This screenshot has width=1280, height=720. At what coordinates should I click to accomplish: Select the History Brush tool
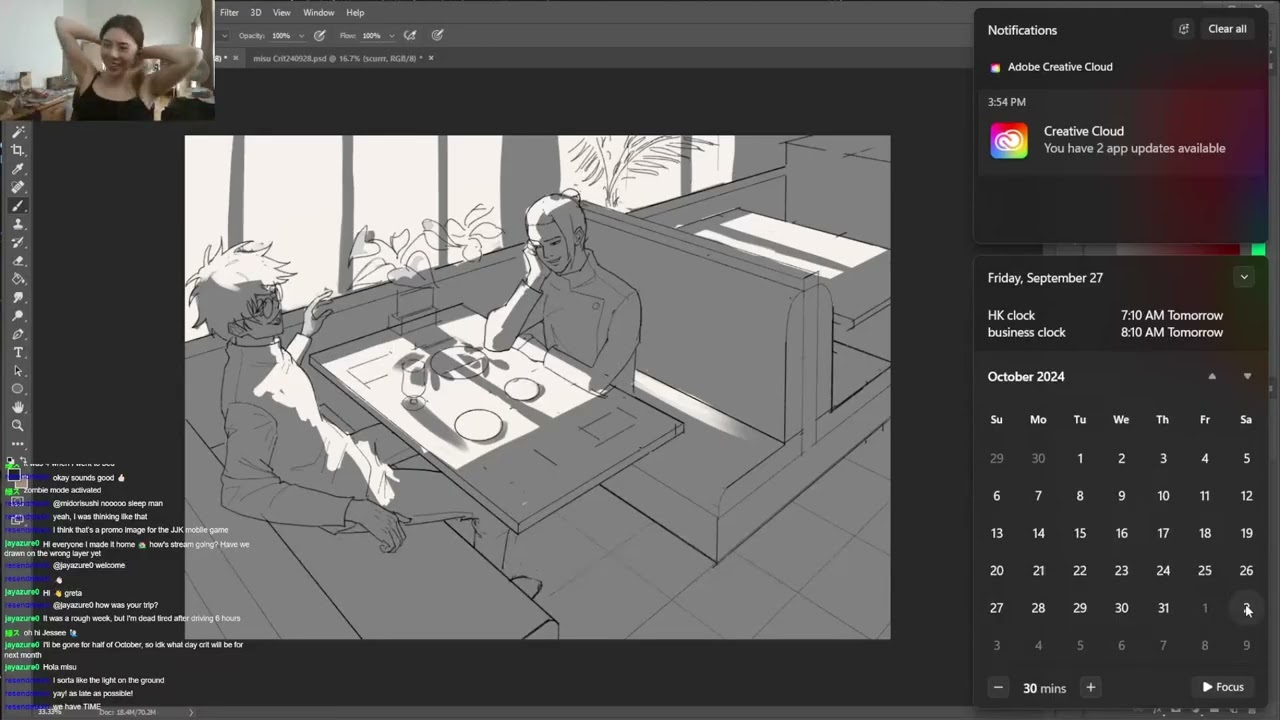click(x=18, y=242)
